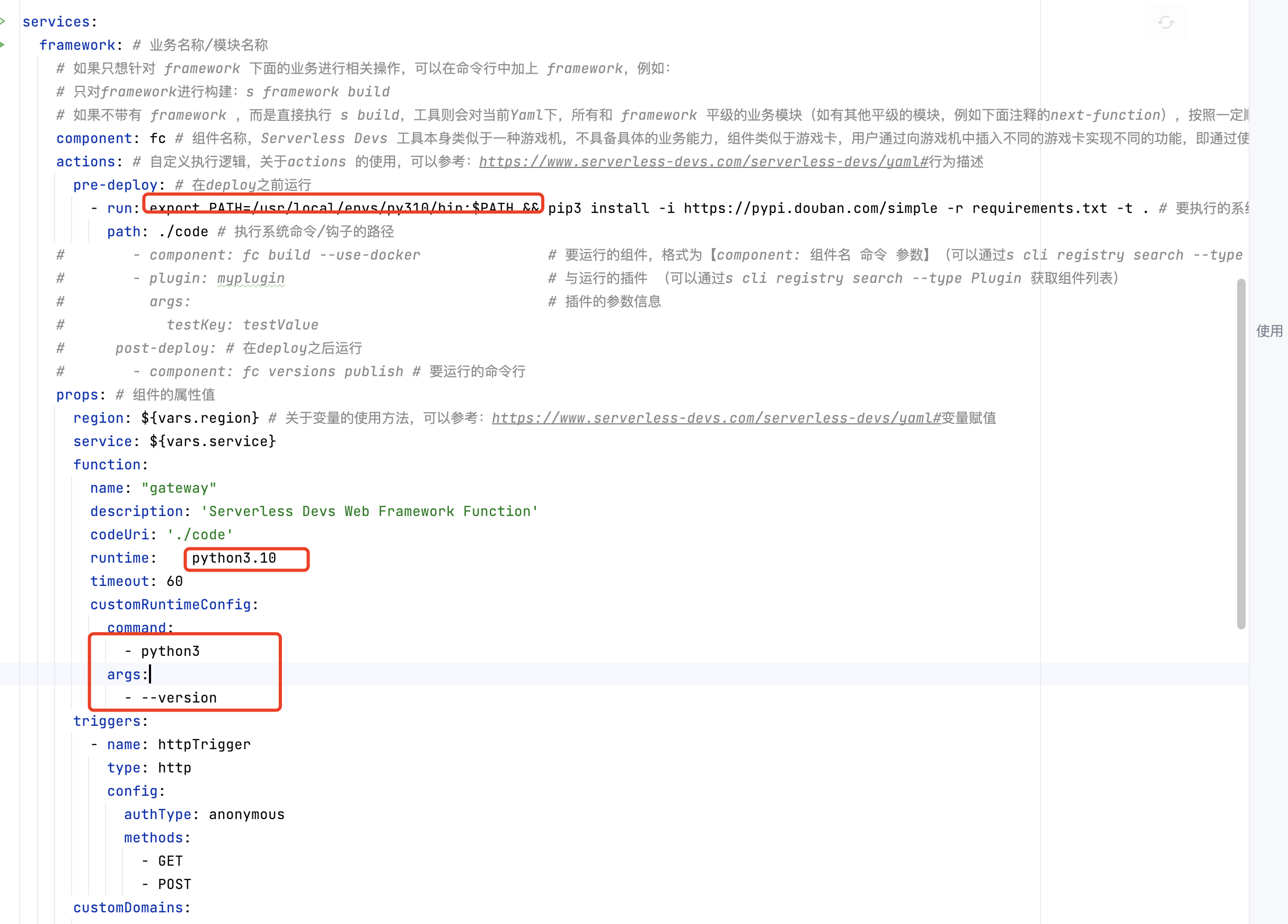This screenshot has width=1288, height=924.
Task: Click the "command:" key
Action: pos(140,628)
